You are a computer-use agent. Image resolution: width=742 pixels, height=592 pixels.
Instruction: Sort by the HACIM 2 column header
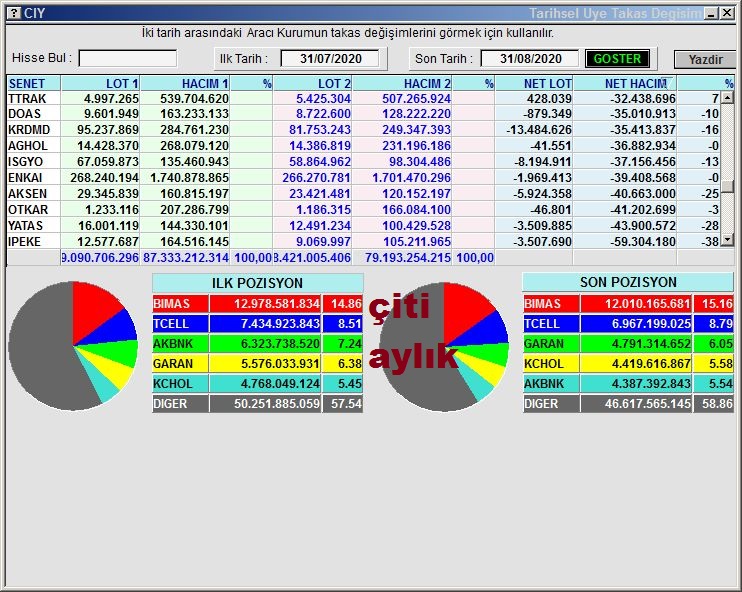[402, 84]
